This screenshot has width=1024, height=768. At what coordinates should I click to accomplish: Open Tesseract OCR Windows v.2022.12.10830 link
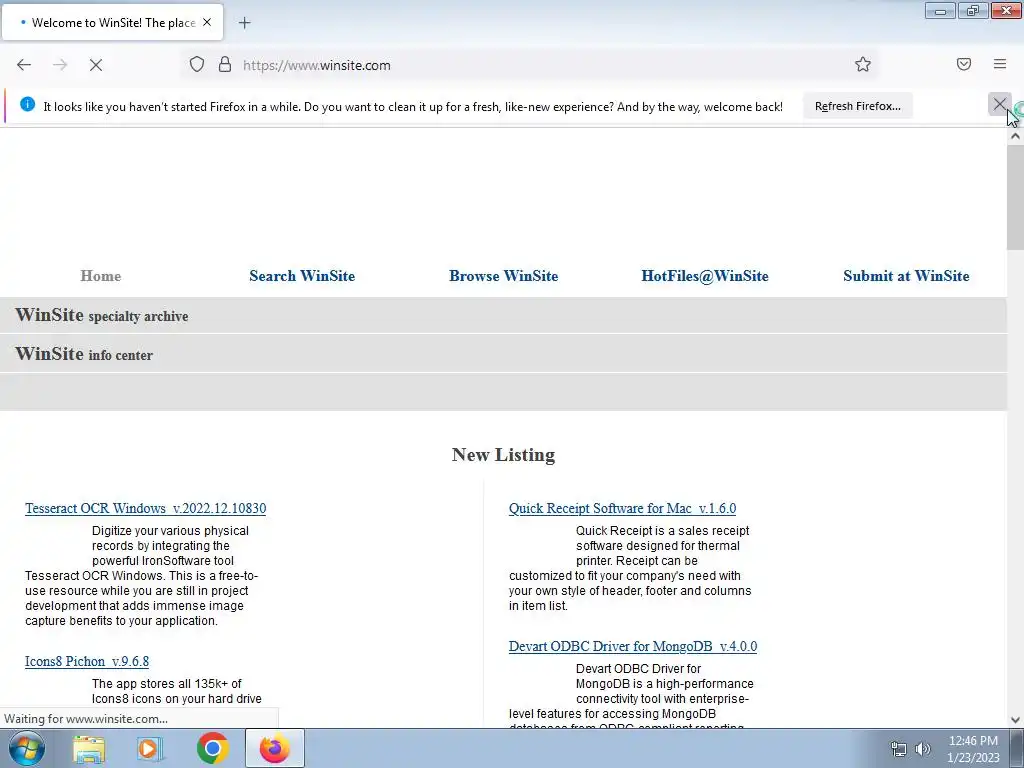click(x=146, y=508)
